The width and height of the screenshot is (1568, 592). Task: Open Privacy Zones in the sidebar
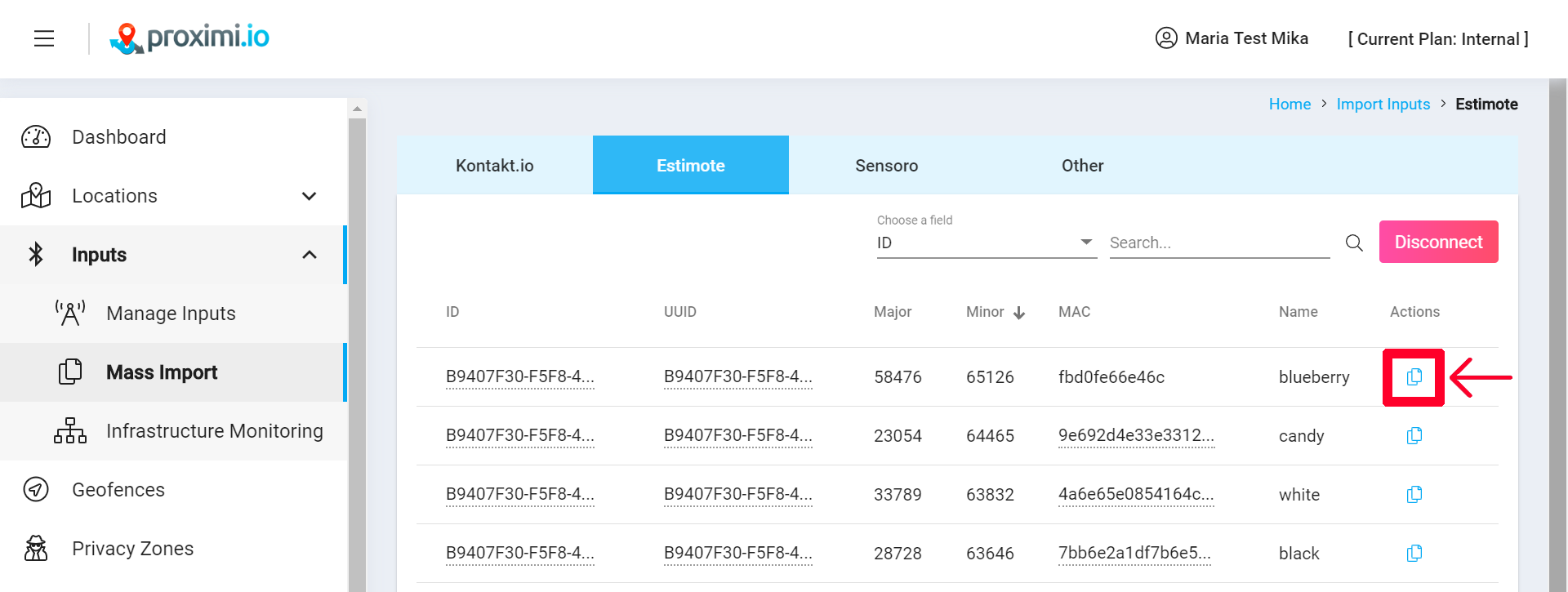pos(173,549)
